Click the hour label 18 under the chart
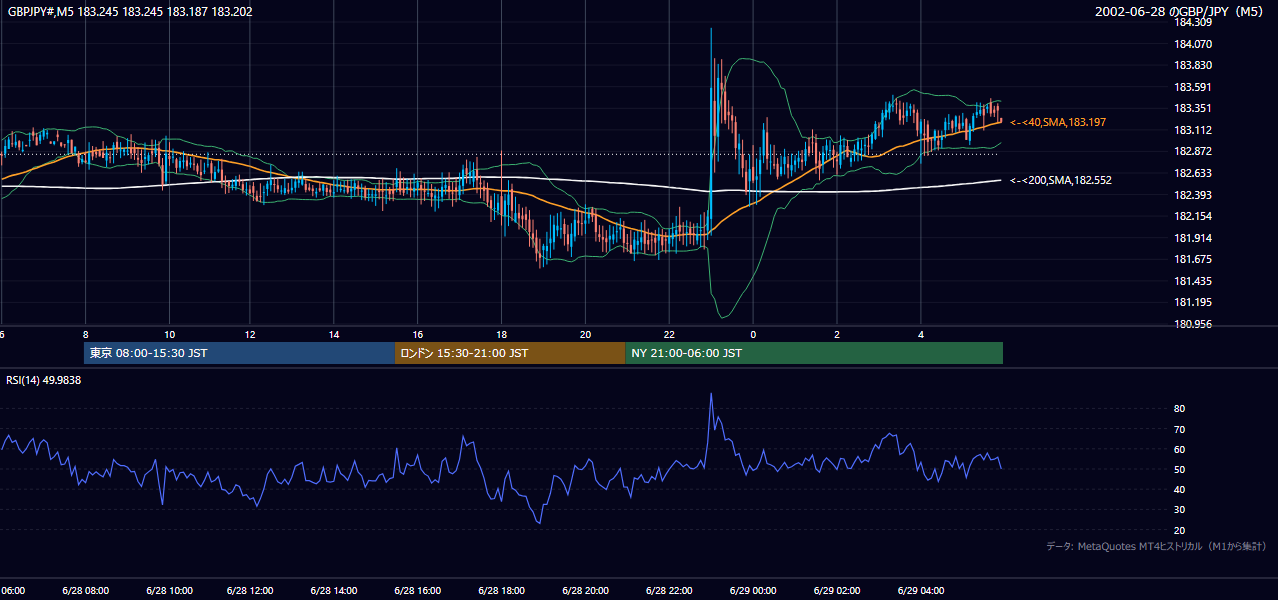Image resolution: width=1278 pixels, height=600 pixels. tap(502, 335)
